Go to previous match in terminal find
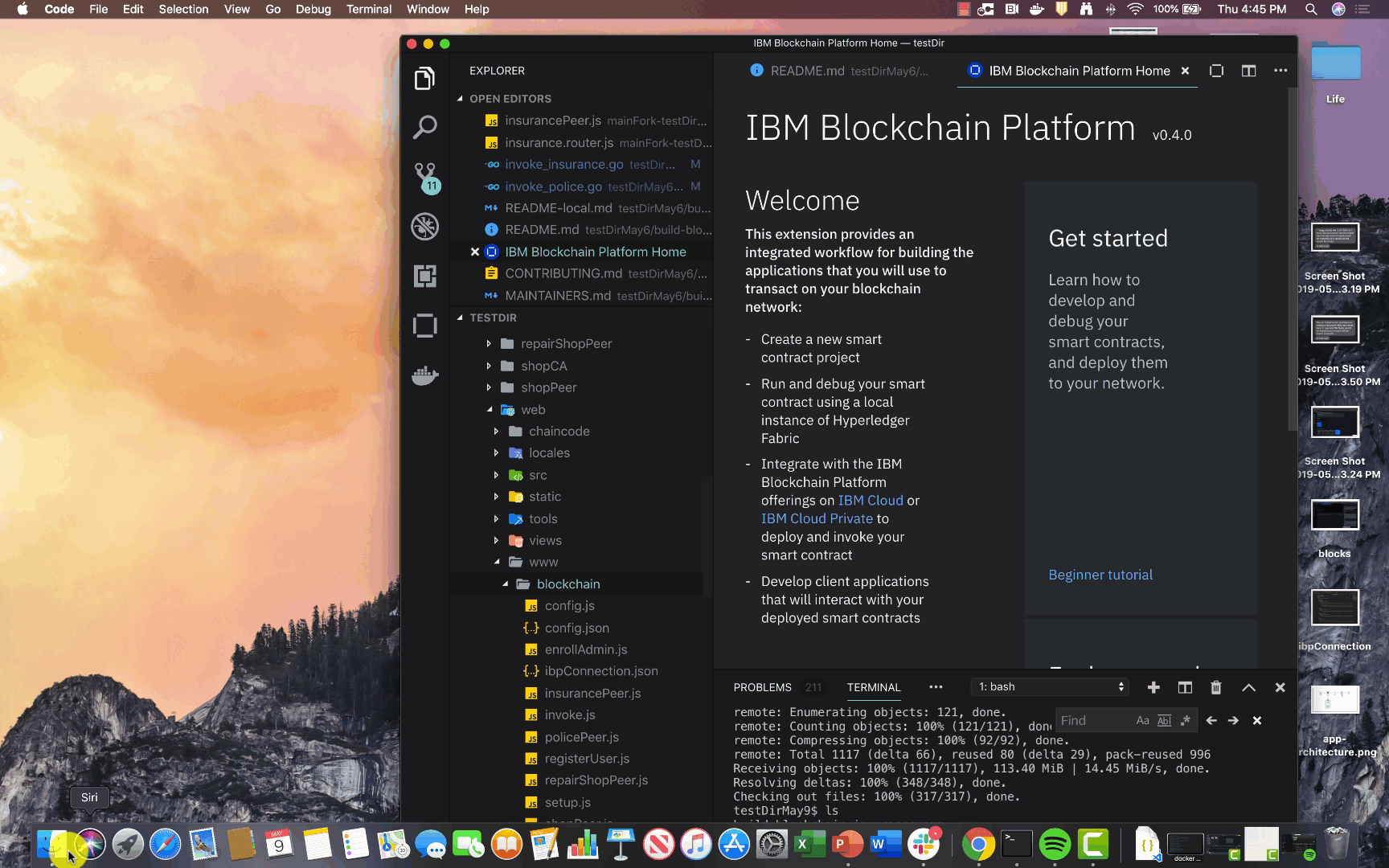 [1211, 720]
